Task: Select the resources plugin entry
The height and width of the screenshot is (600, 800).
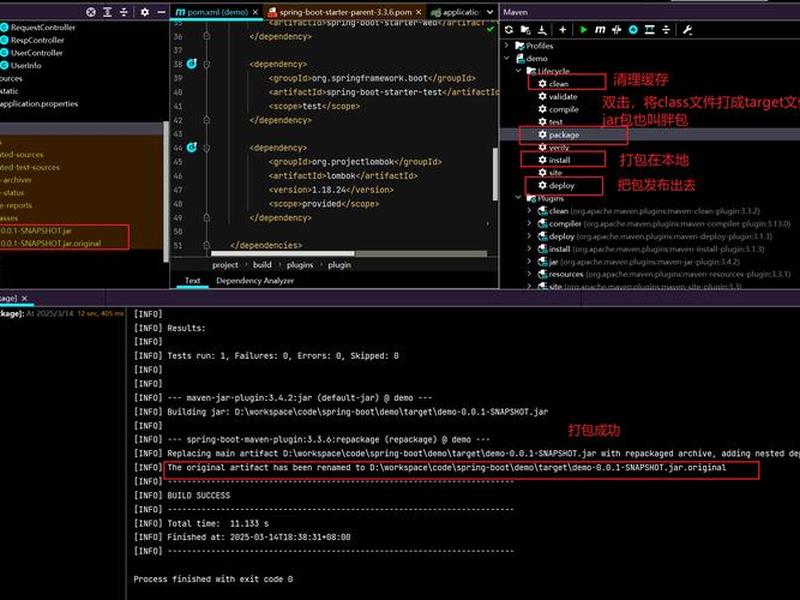Action: [x=664, y=274]
